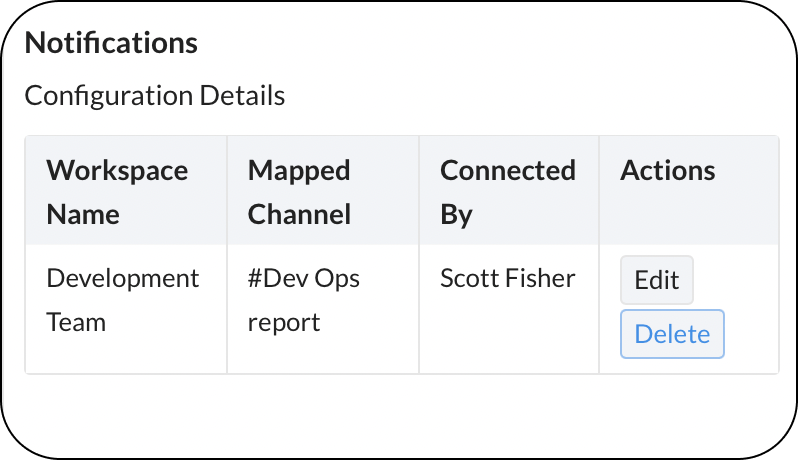Click the word "Name" in the header
The image size is (798, 460).
[83, 214]
